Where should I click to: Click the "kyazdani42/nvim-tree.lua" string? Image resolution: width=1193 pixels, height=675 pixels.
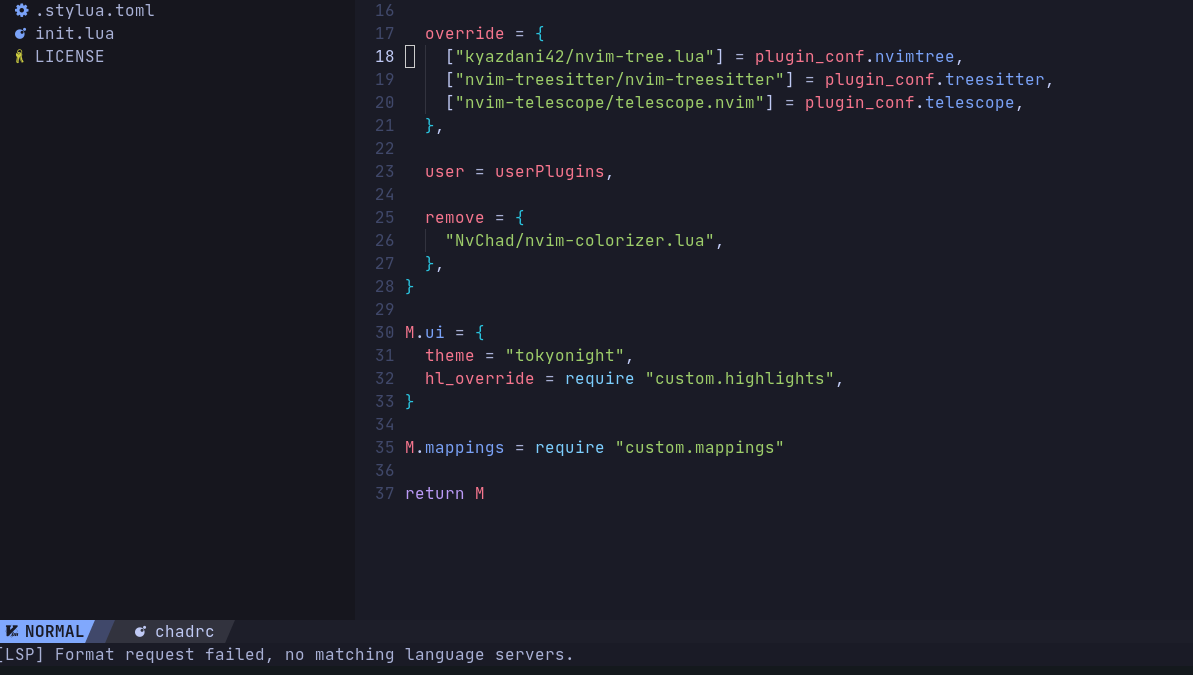coord(584,56)
